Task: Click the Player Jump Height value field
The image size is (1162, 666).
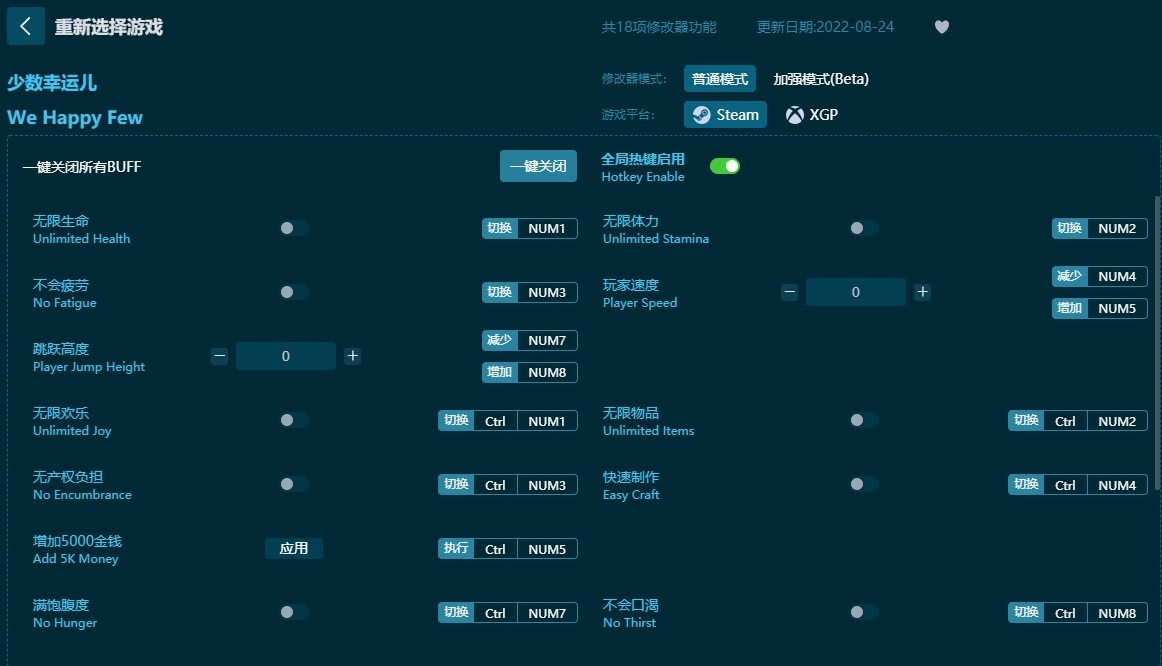Action: pos(286,356)
